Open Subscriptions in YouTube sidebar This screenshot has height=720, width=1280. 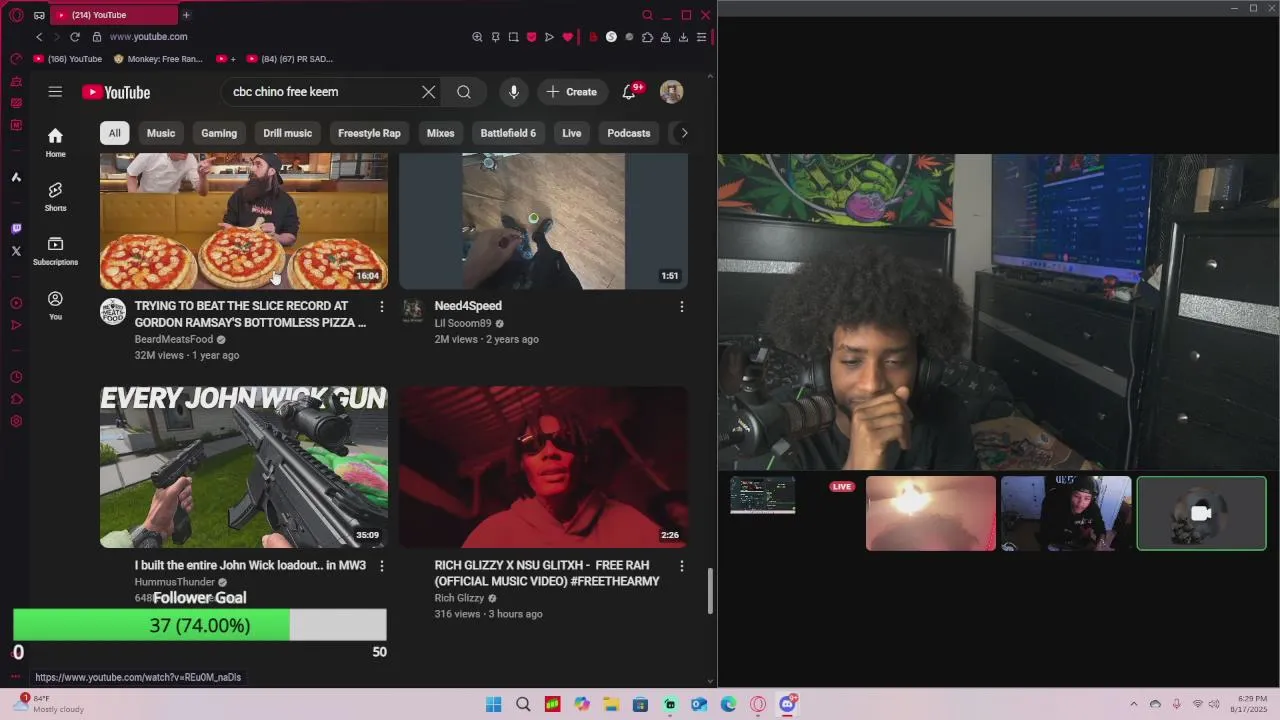pos(55,251)
